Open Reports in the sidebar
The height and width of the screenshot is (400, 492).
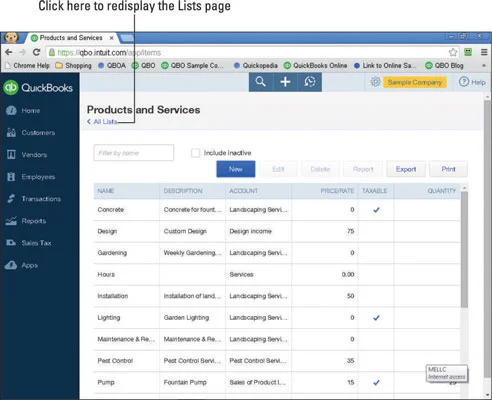pos(26,221)
